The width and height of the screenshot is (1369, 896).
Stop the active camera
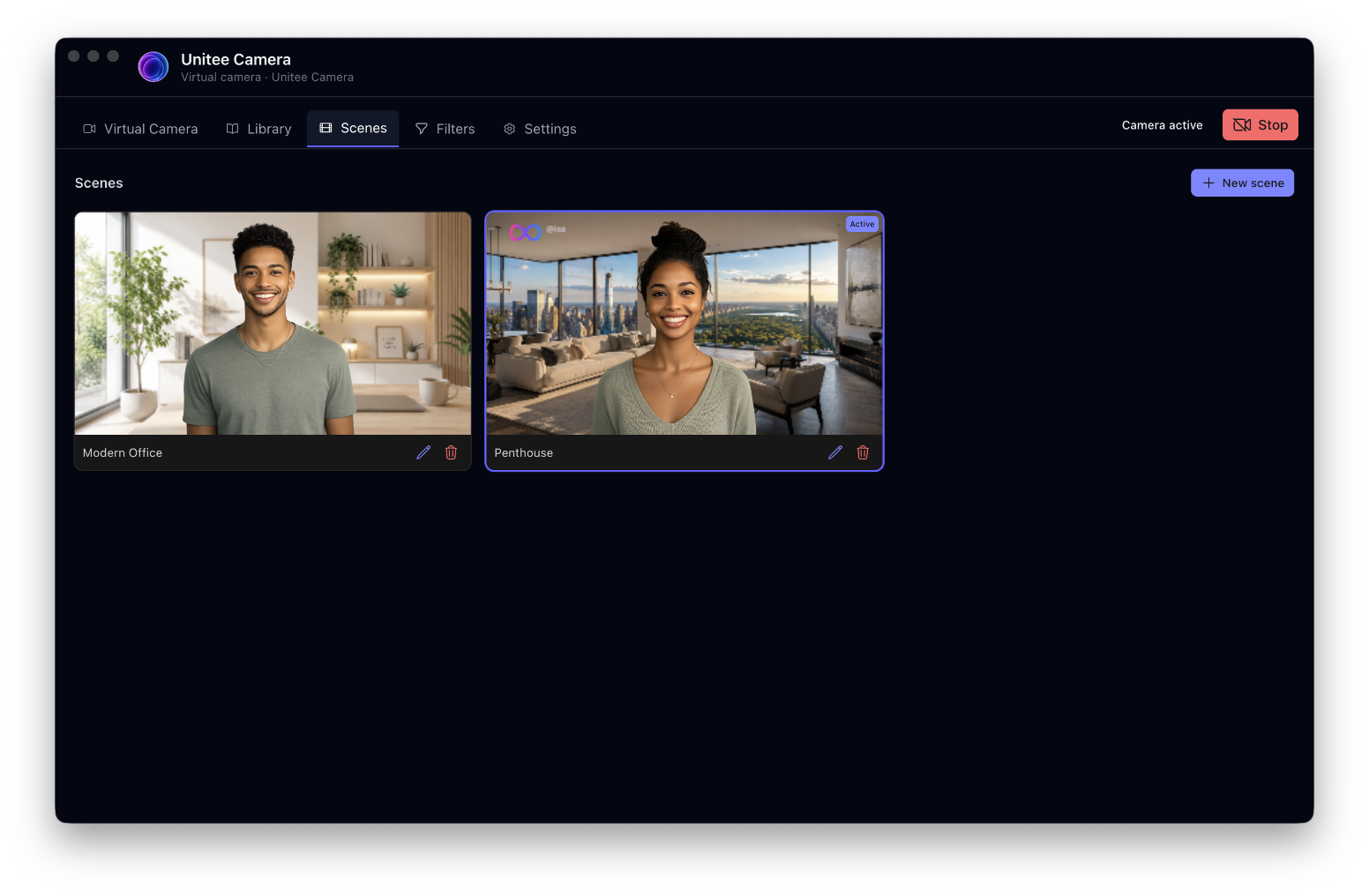(x=1260, y=125)
